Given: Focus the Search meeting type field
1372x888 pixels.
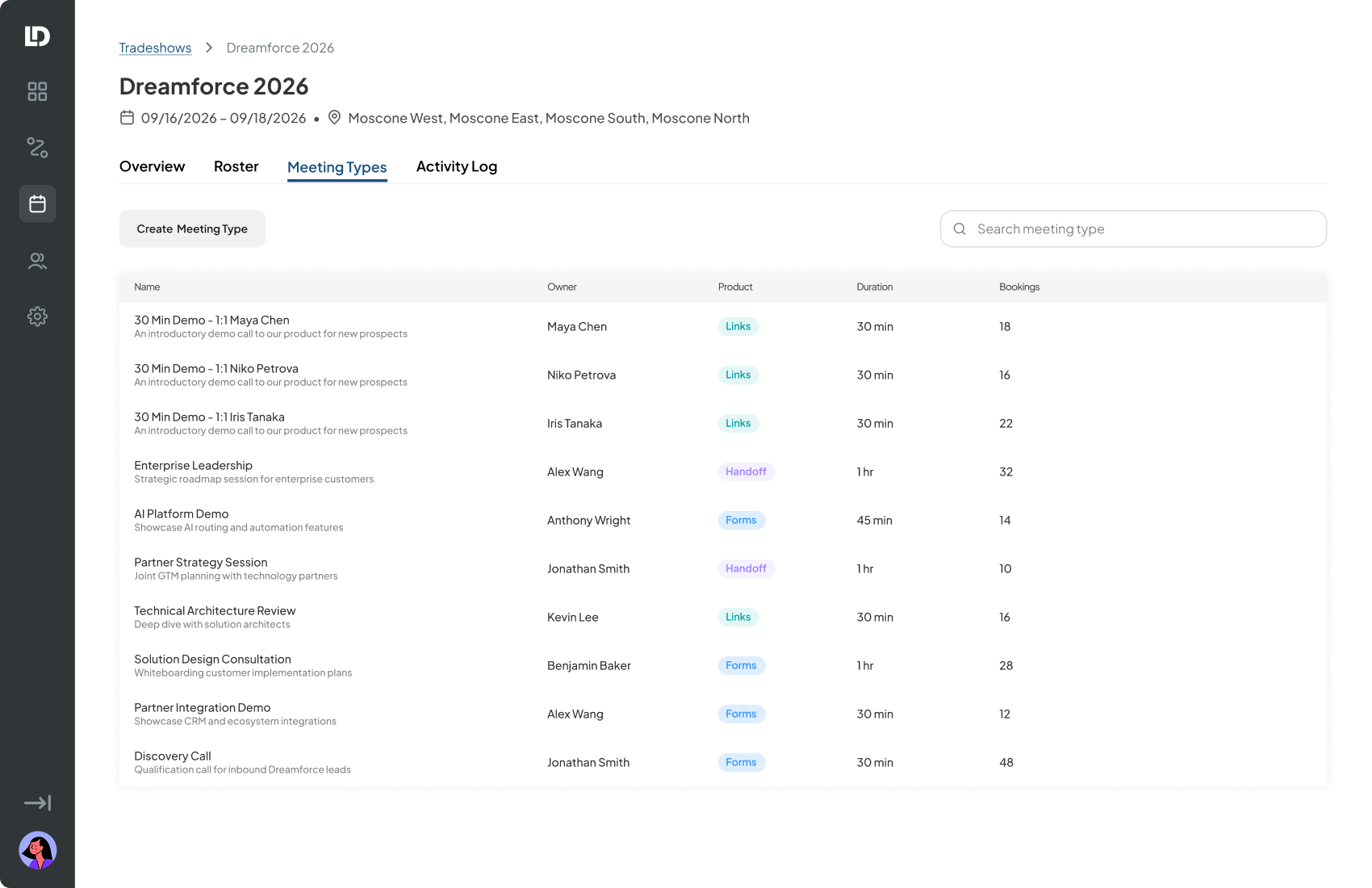Looking at the screenshot, I should 1133,229.
